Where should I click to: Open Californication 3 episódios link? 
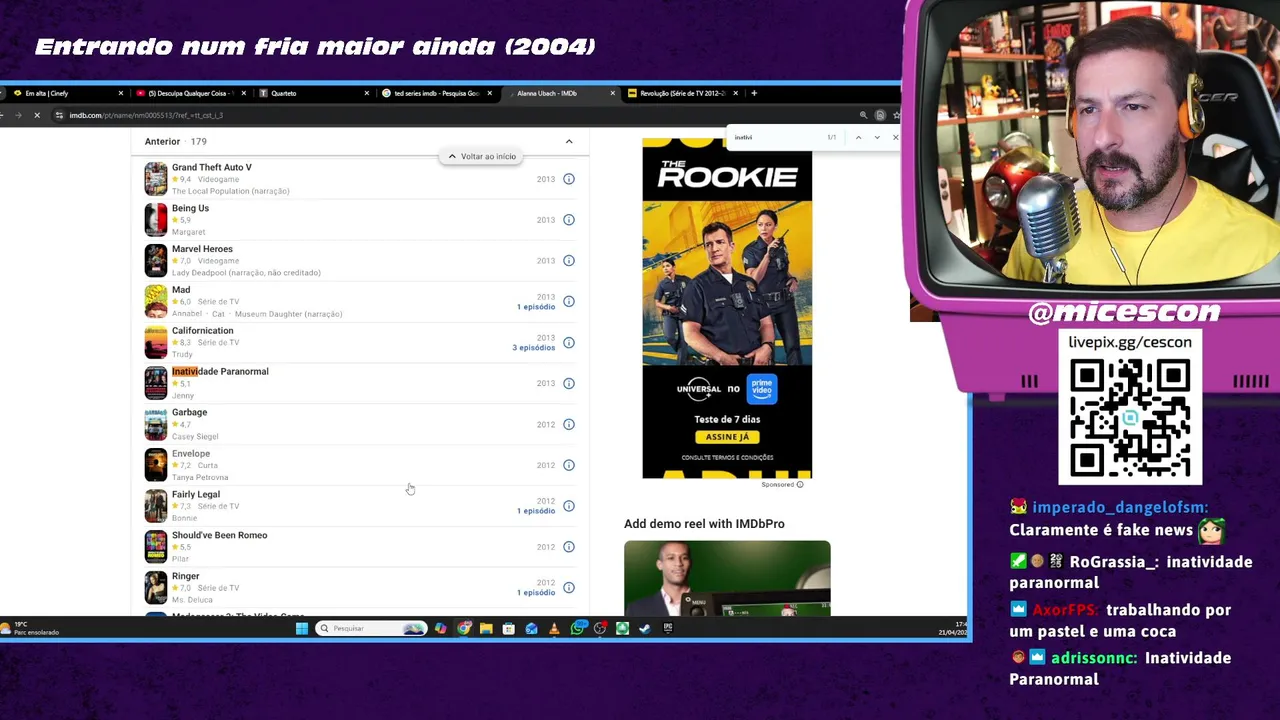[x=533, y=348]
